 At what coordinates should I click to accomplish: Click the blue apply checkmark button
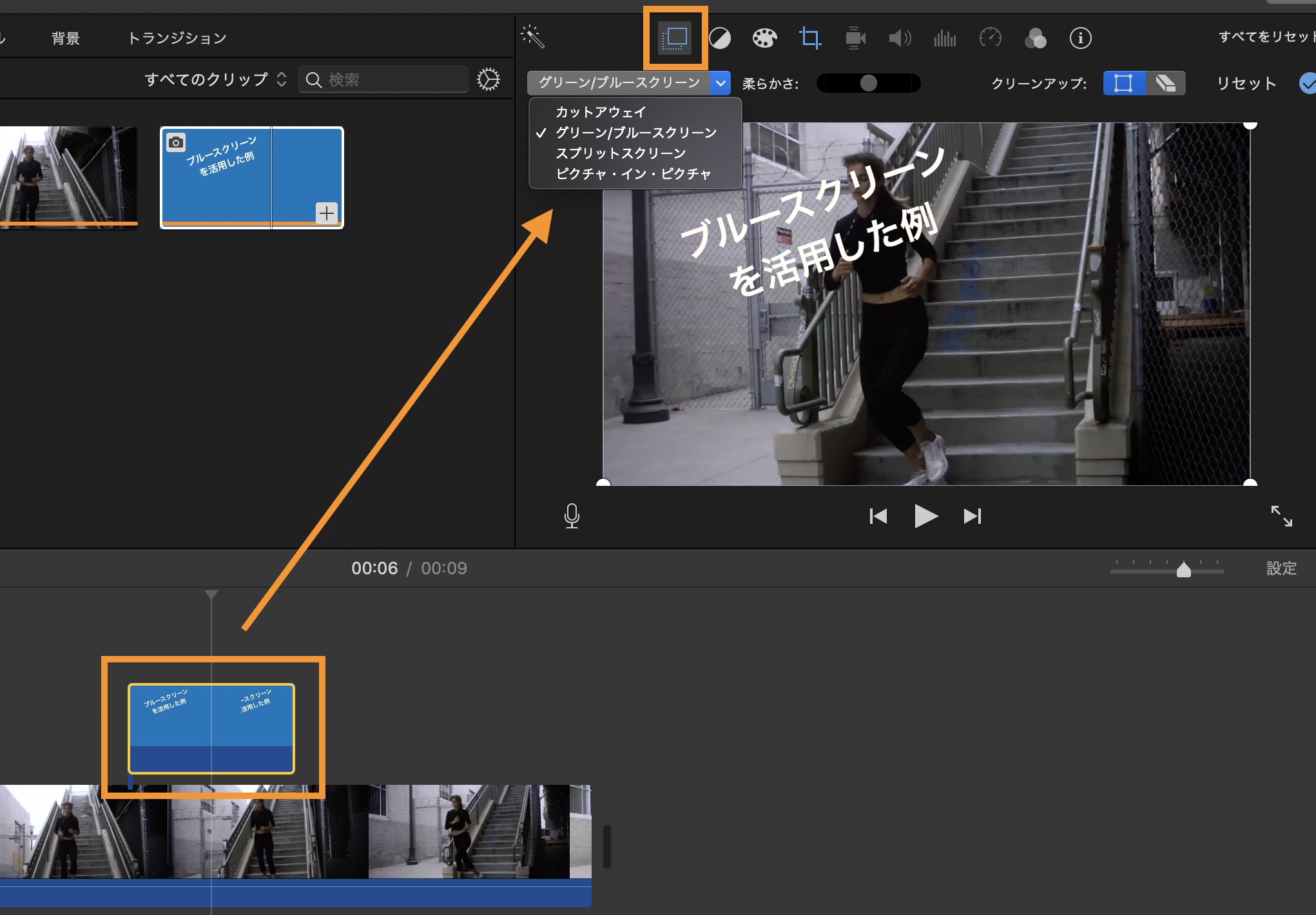coord(1308,83)
